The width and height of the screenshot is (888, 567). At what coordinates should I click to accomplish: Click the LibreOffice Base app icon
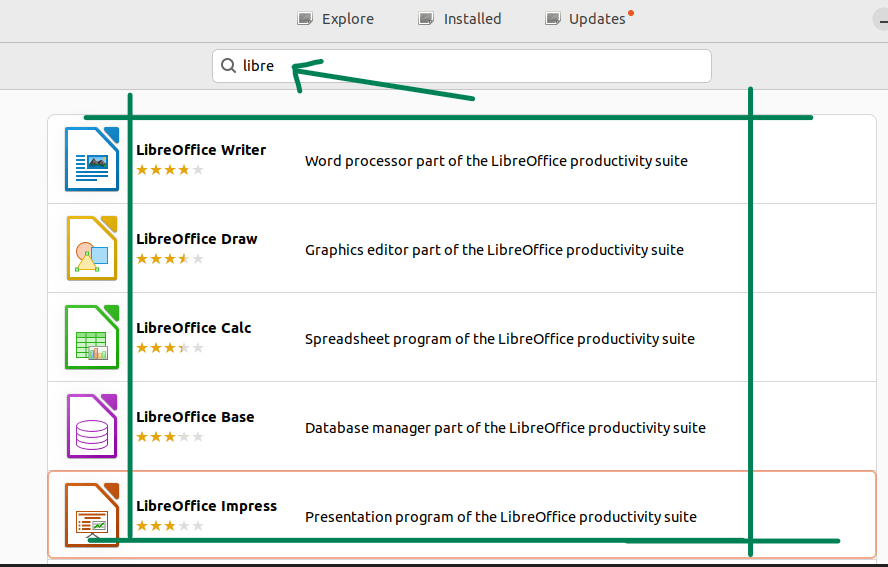tap(92, 426)
